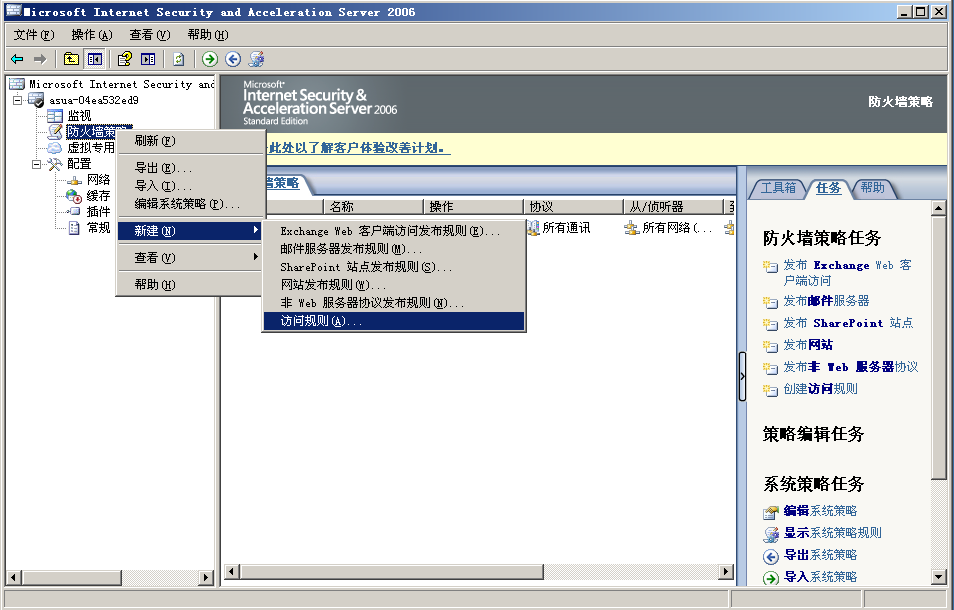
Task: Click the Properties help toolbar icon
Action: pos(125,59)
